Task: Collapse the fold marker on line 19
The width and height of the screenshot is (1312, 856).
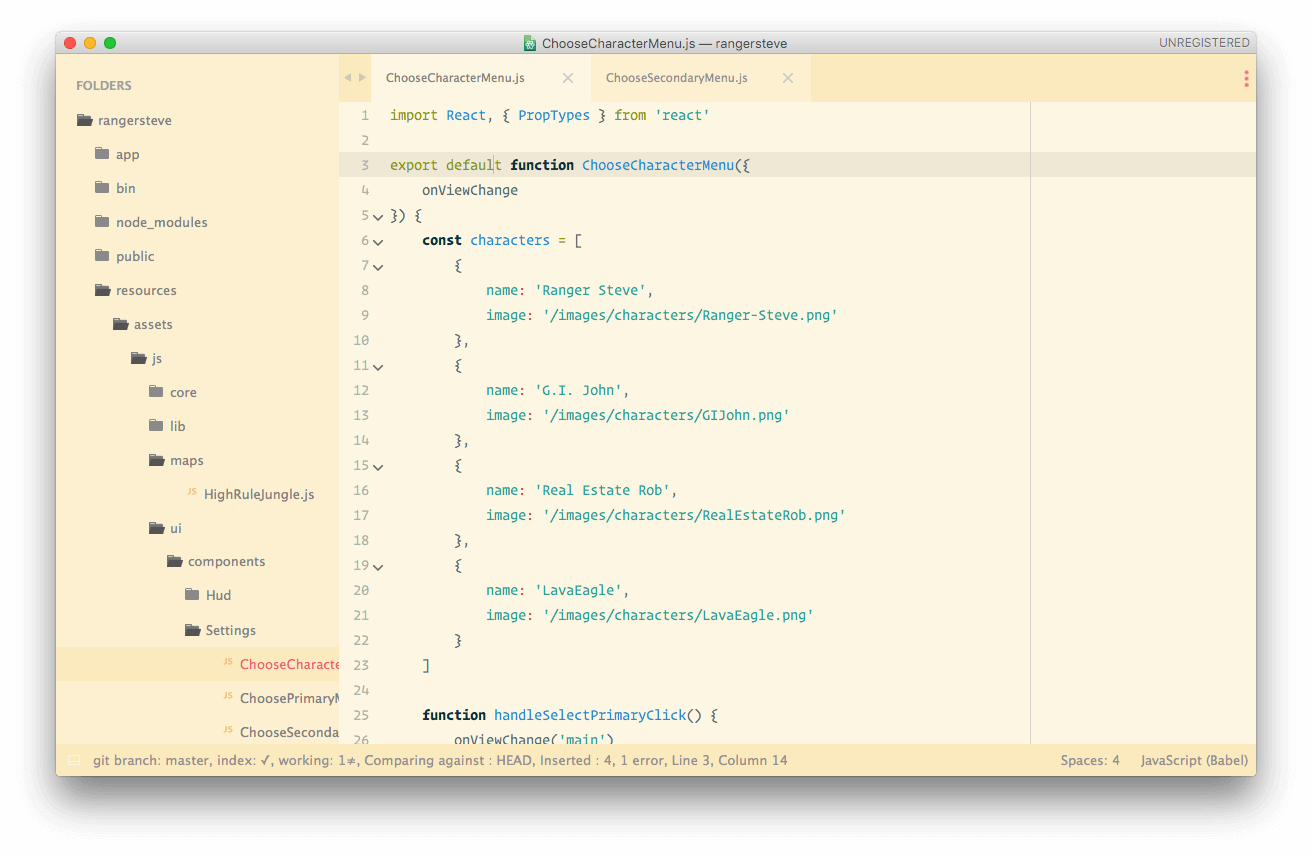Action: (378, 566)
